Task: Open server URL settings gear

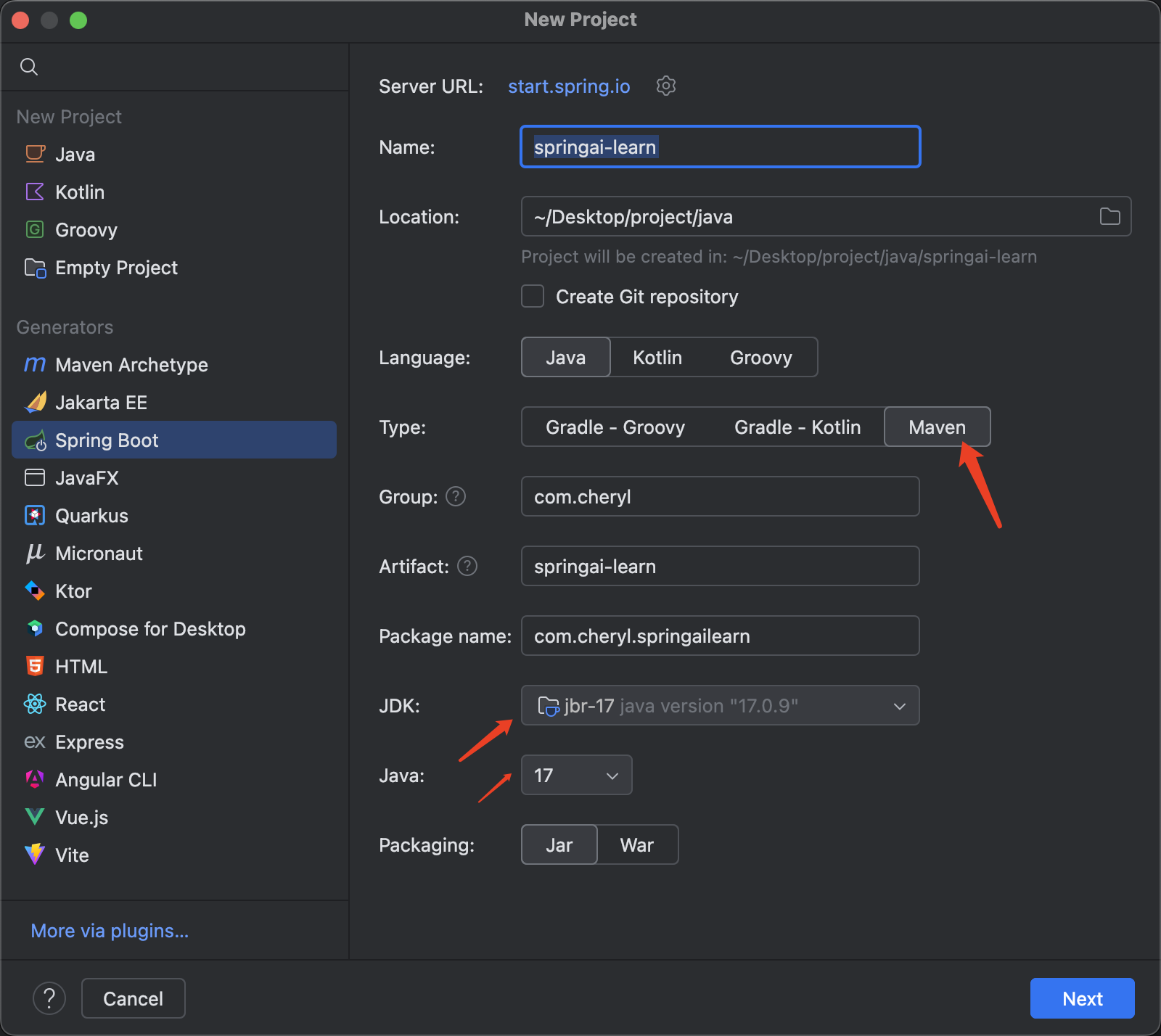Action: 666,86
